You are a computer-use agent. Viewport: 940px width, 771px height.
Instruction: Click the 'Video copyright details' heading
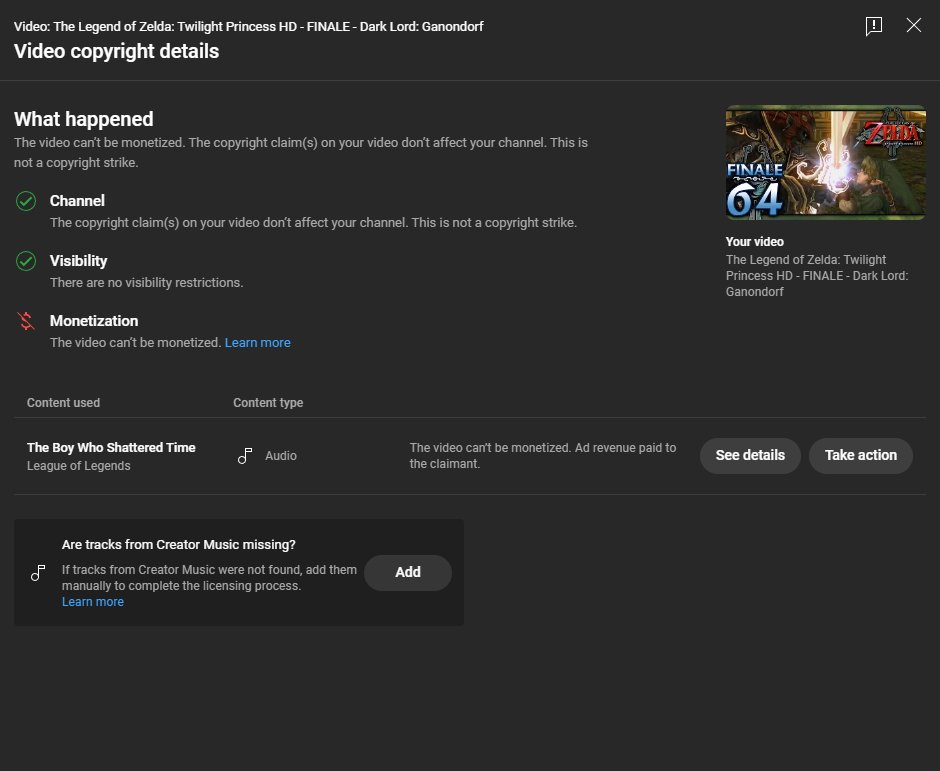(116, 51)
